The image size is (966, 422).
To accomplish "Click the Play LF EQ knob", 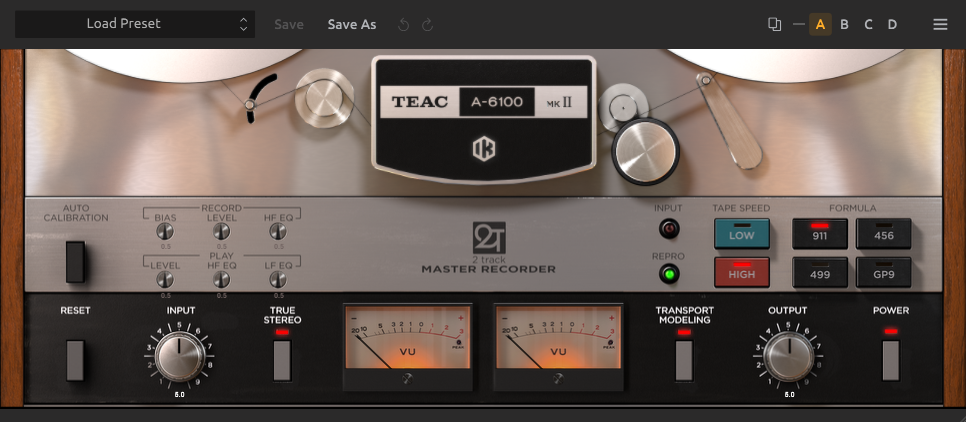I will [x=278, y=280].
